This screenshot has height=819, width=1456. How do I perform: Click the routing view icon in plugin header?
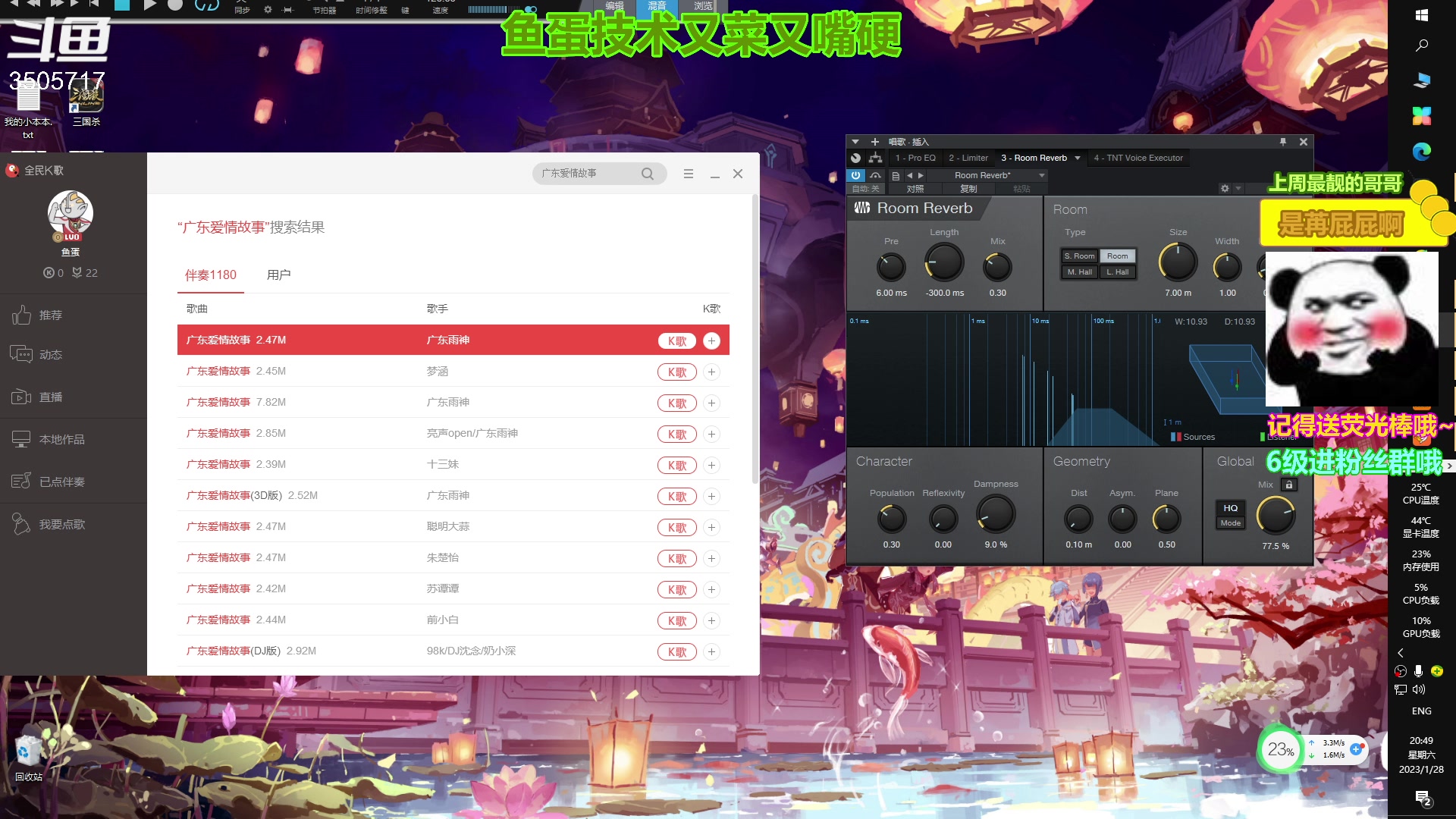pos(875,158)
